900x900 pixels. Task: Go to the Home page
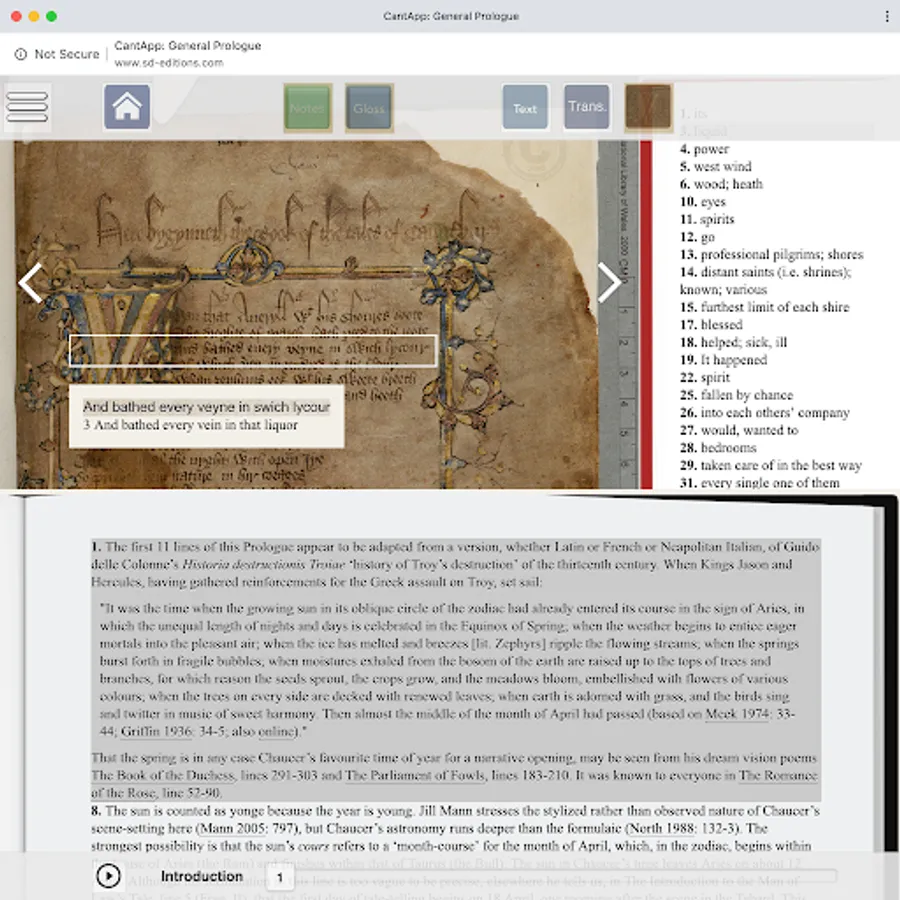127,107
